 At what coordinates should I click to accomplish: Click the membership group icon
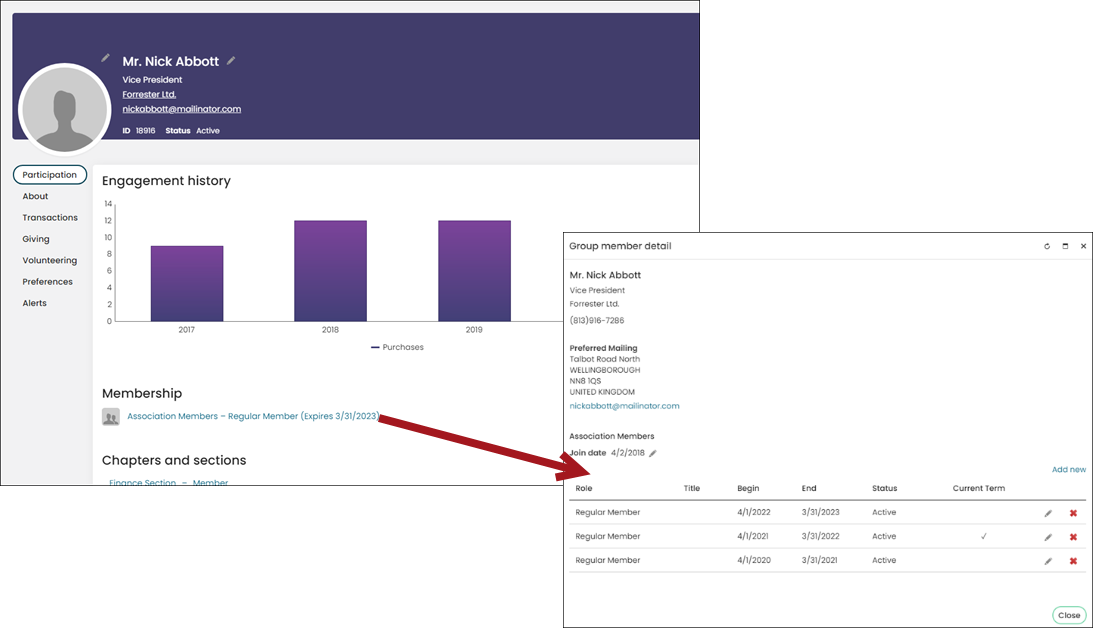click(111, 417)
